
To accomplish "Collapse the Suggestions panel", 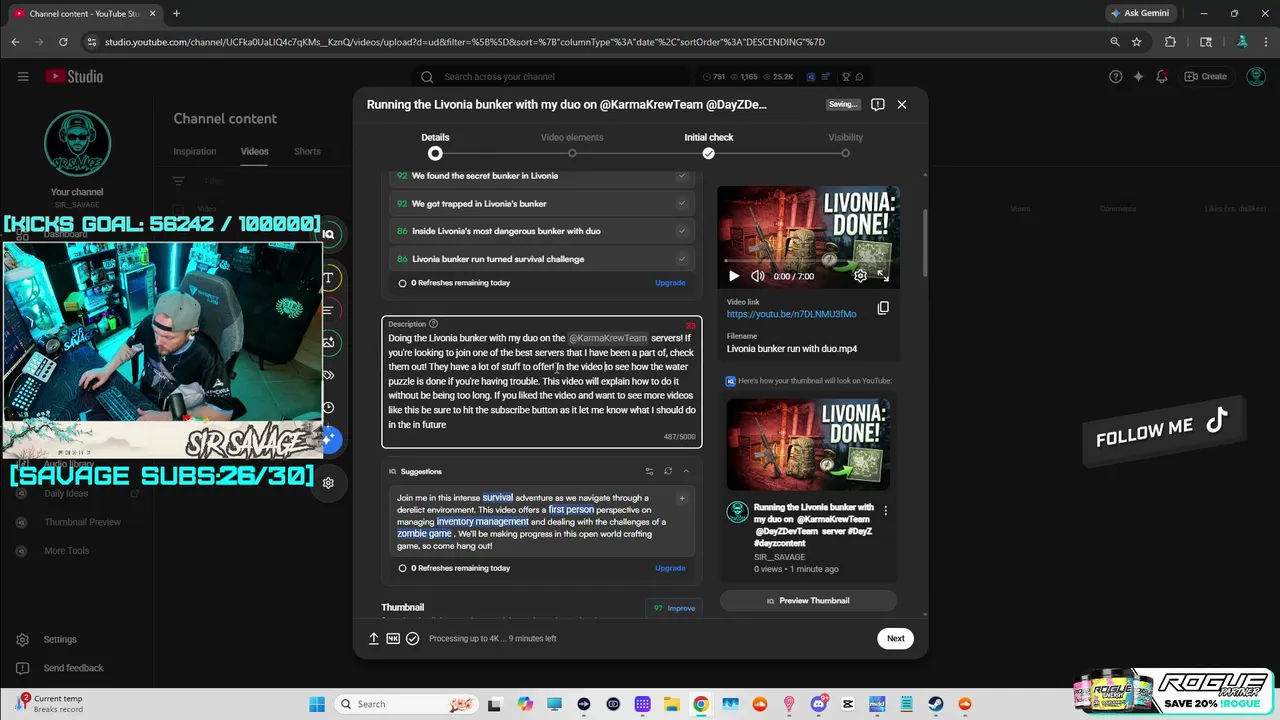I will coord(686,471).
